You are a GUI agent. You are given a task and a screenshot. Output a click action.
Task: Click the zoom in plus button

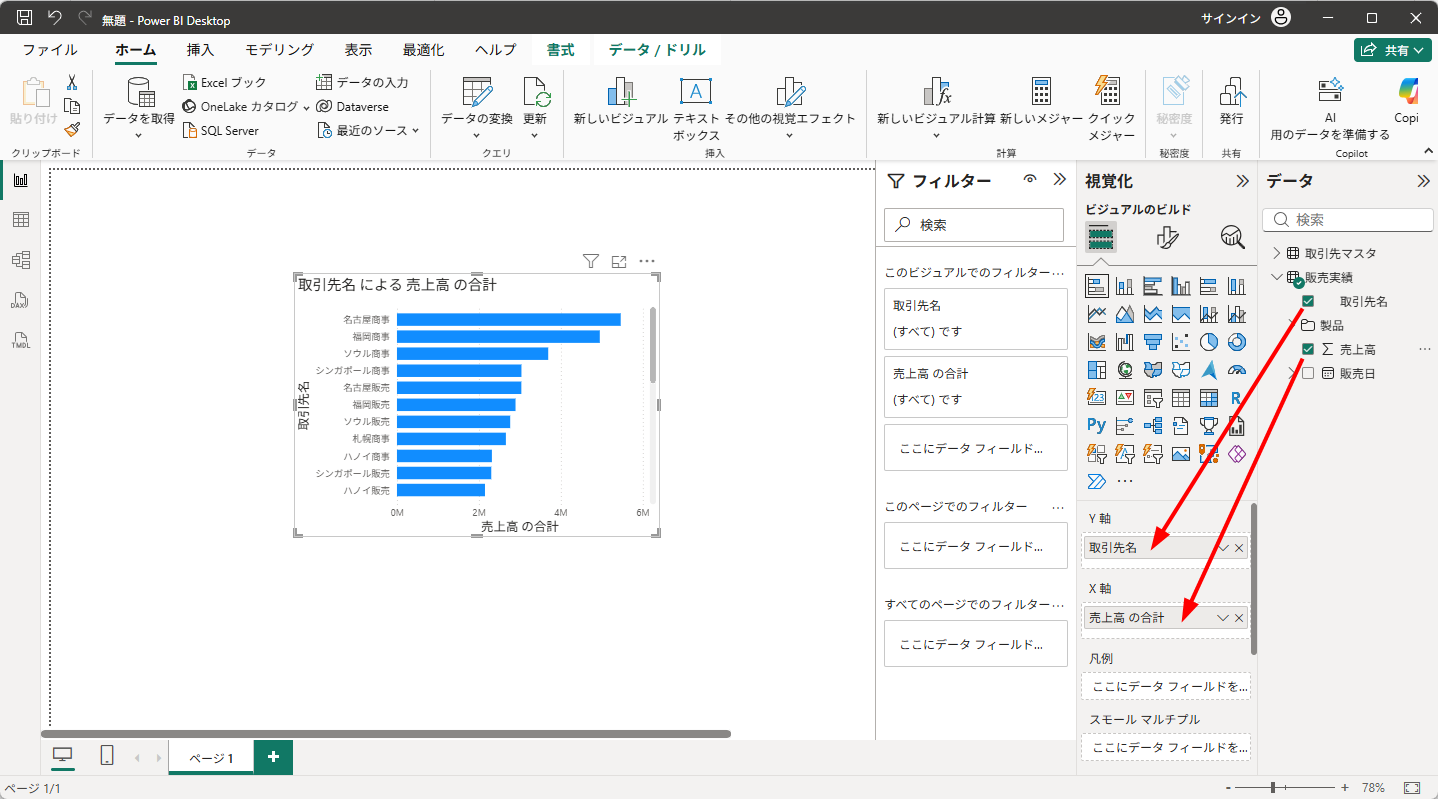[x=1344, y=788]
